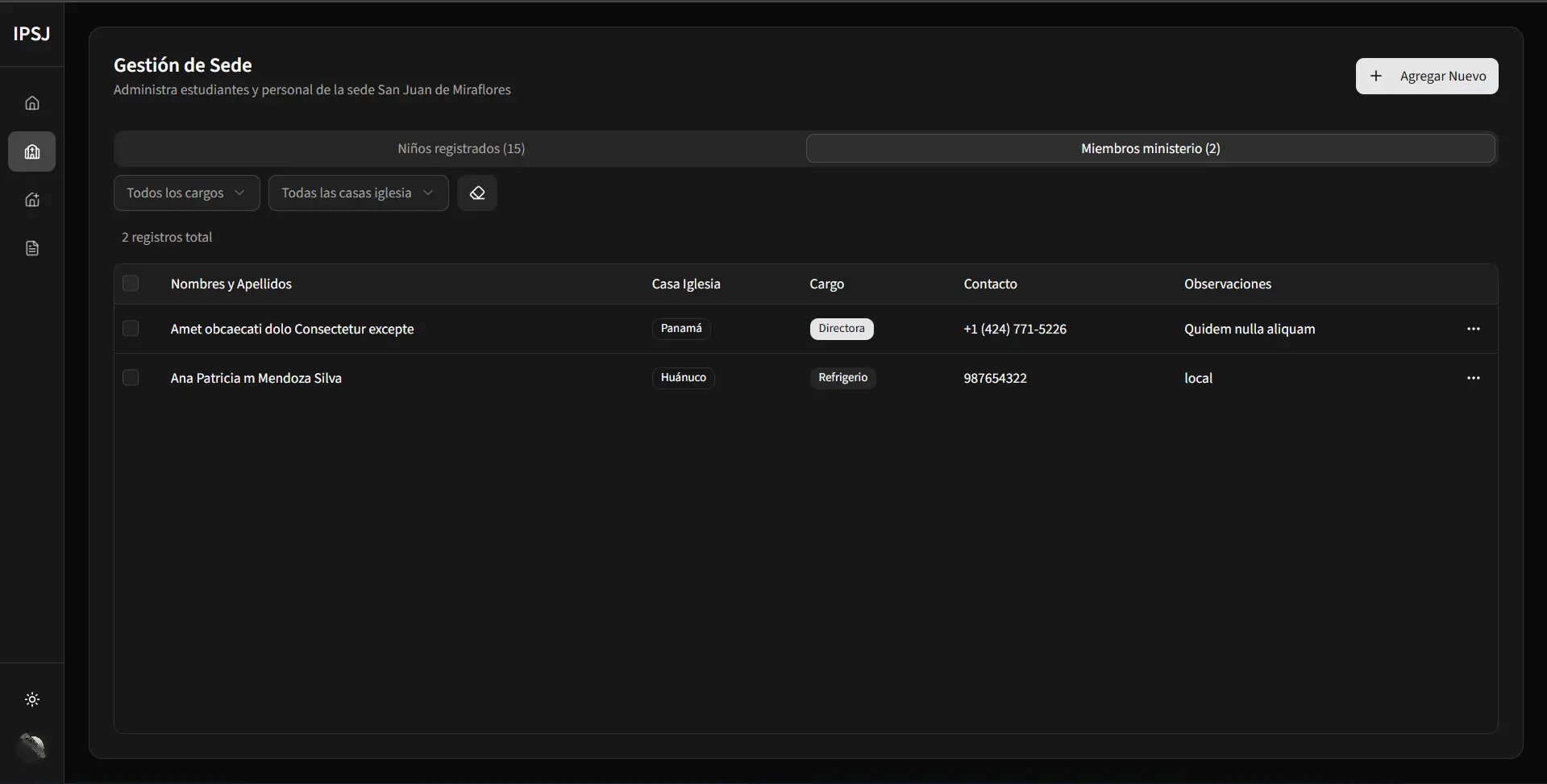
Task: Open row actions for Amet obcaecati
Action: click(x=1473, y=329)
